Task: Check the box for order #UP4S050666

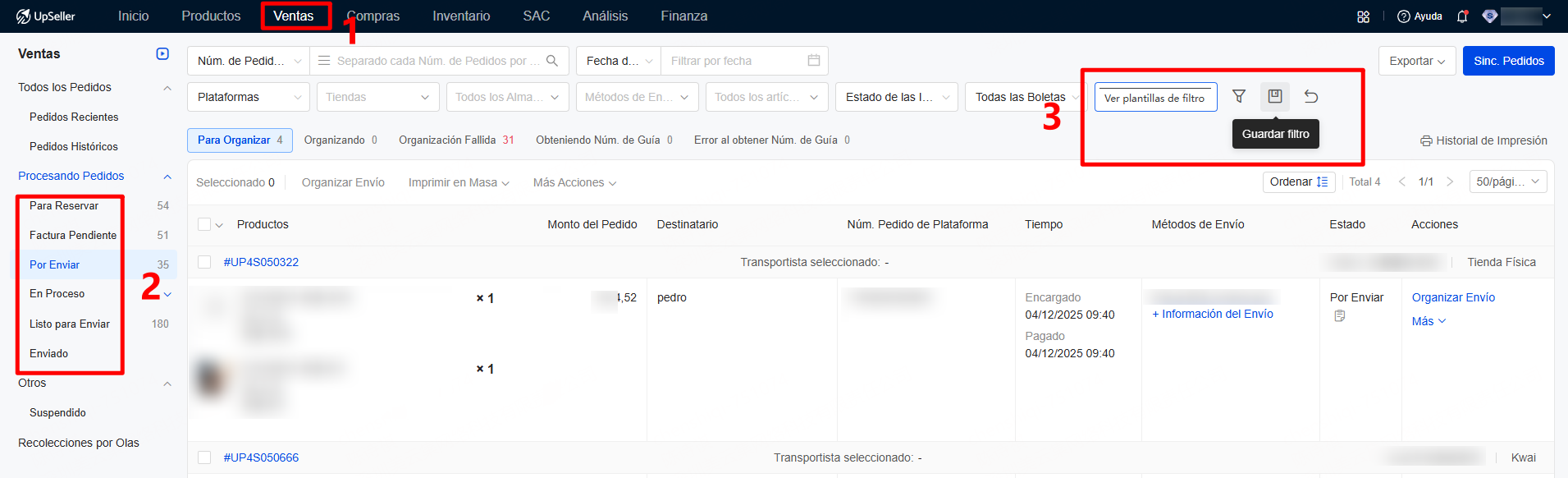Action: point(204,457)
